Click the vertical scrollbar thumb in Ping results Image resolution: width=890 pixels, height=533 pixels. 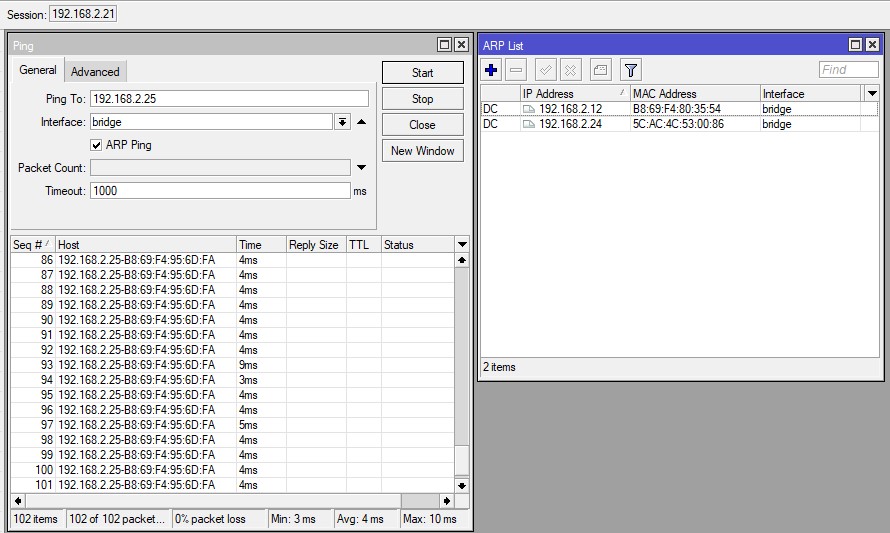[462, 460]
